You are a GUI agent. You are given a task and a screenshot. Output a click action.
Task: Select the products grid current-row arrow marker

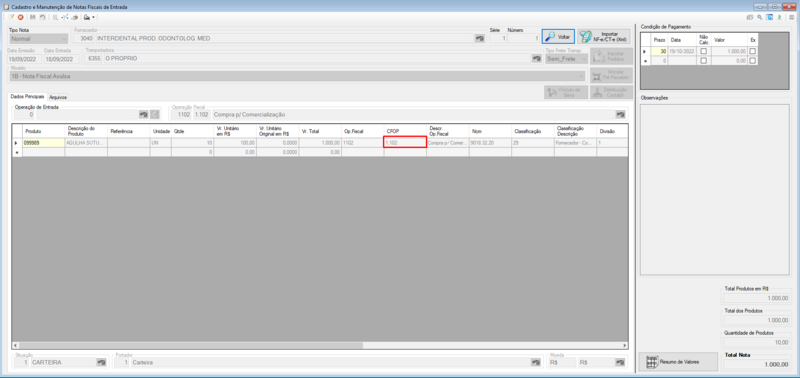tap(16, 143)
